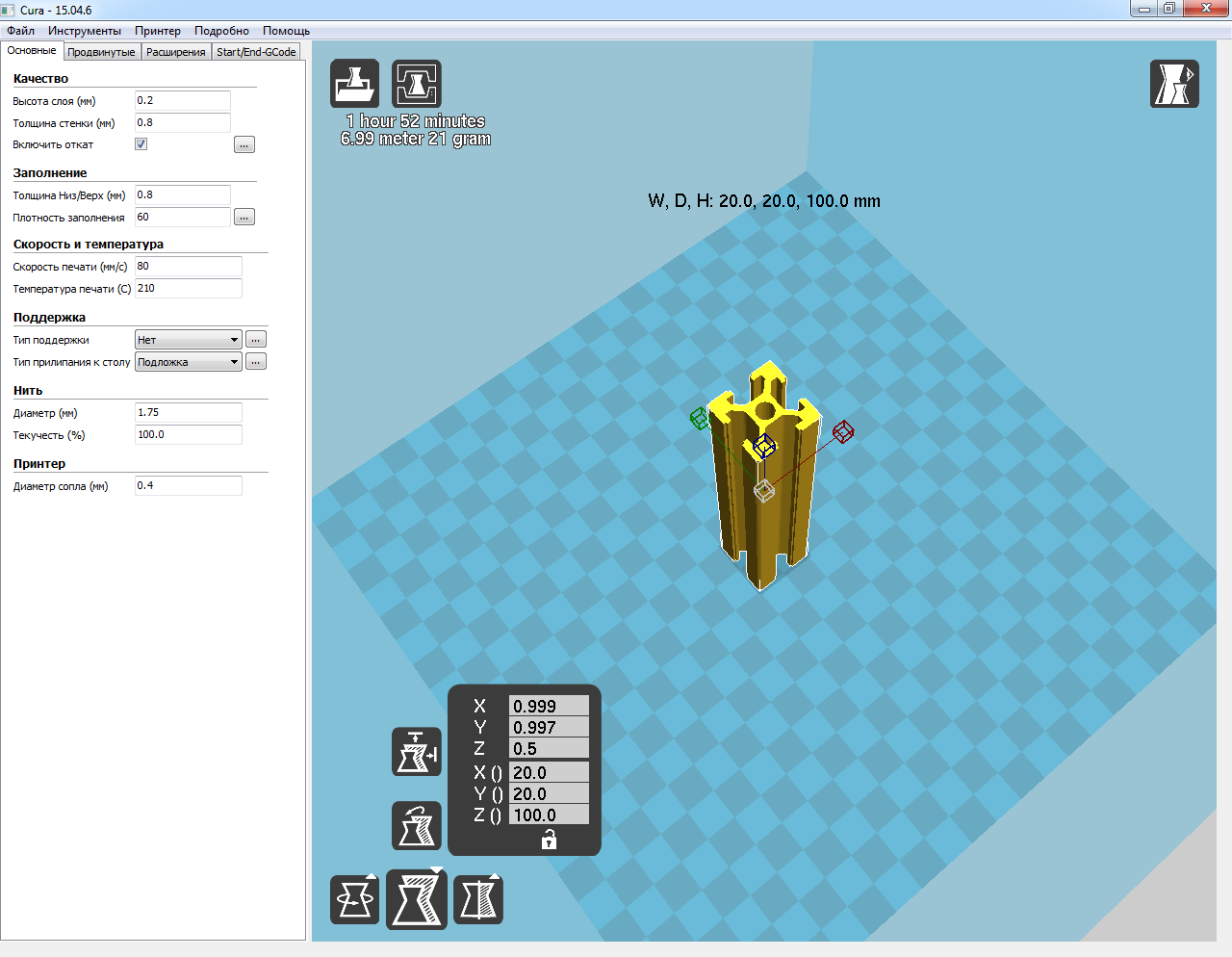Switch to the Продвинутые tab
1232x957 pixels.
pos(102,52)
